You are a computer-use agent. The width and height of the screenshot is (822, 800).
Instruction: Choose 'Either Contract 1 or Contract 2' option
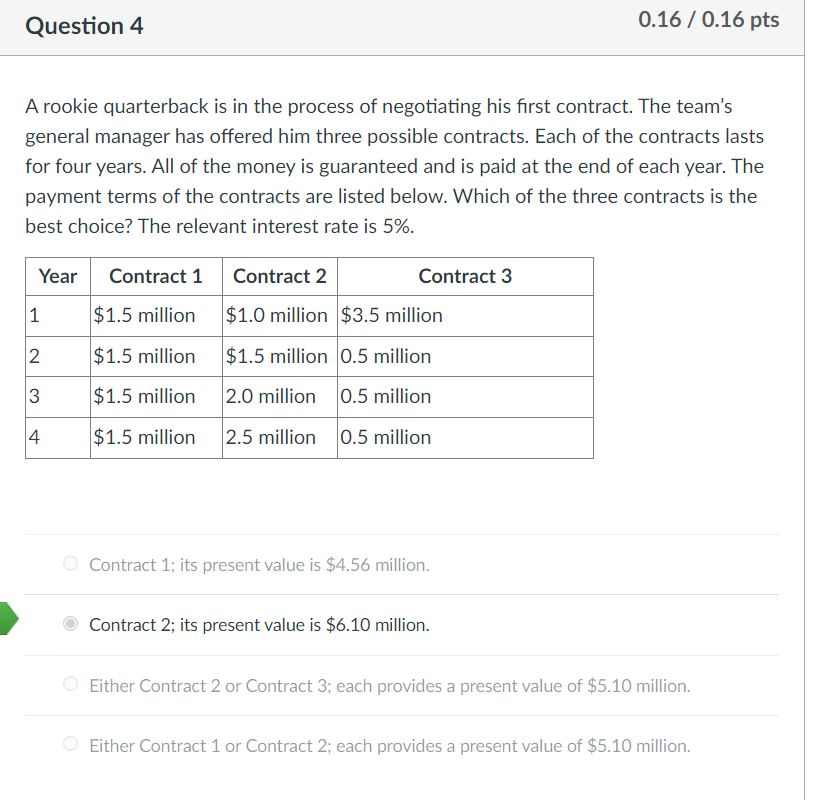coord(70,745)
